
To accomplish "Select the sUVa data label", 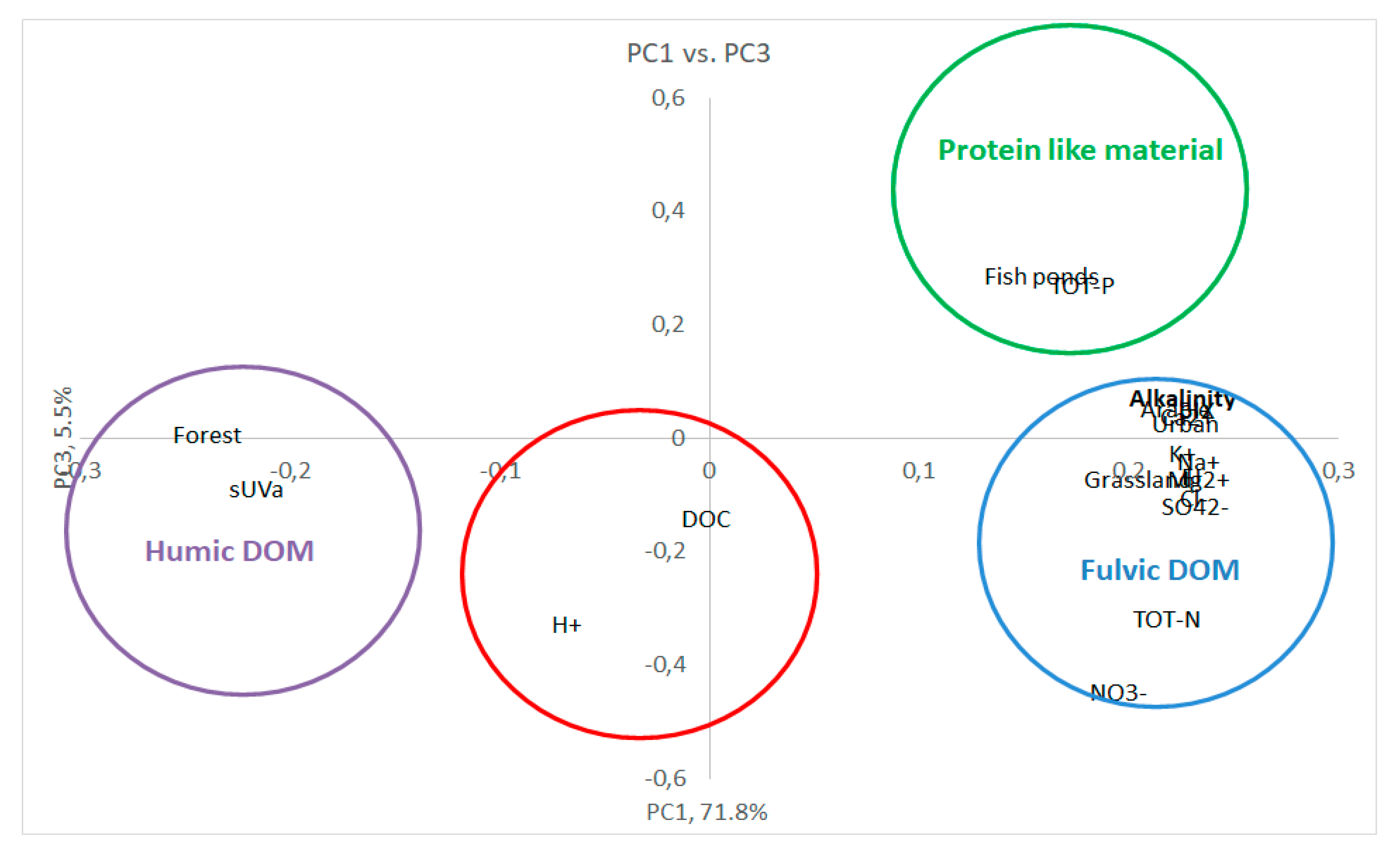I will pyautogui.click(x=256, y=490).
